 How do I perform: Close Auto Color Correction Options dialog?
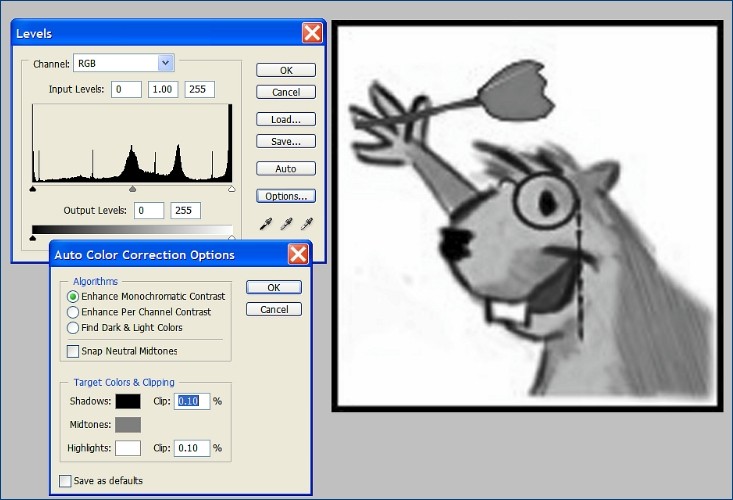(x=298, y=254)
